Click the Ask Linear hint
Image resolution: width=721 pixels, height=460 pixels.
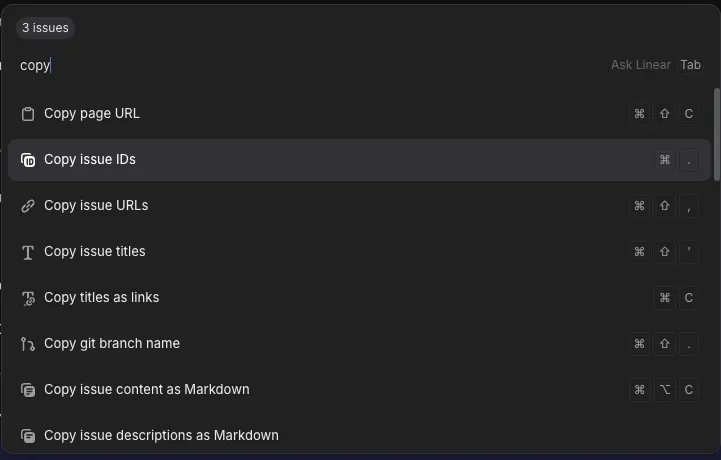pyautogui.click(x=641, y=65)
